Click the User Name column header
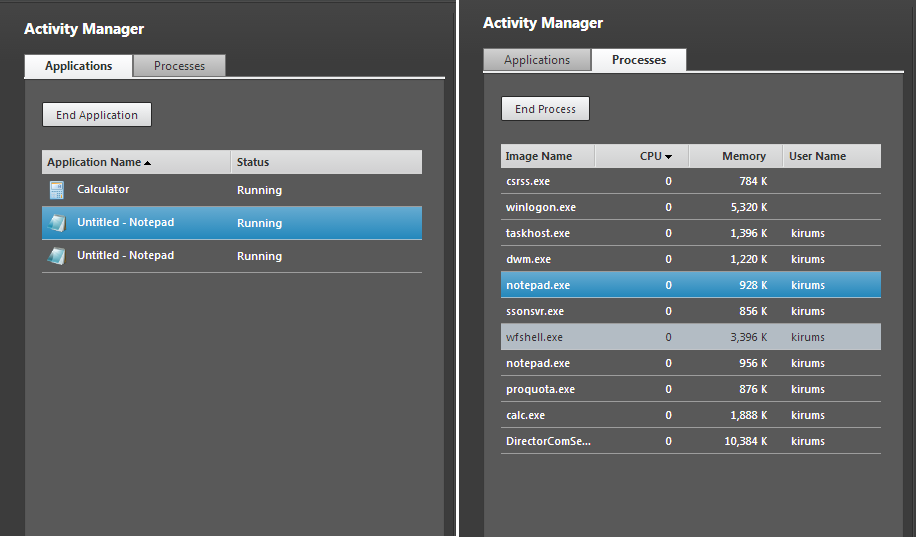916x537 pixels. (x=817, y=156)
